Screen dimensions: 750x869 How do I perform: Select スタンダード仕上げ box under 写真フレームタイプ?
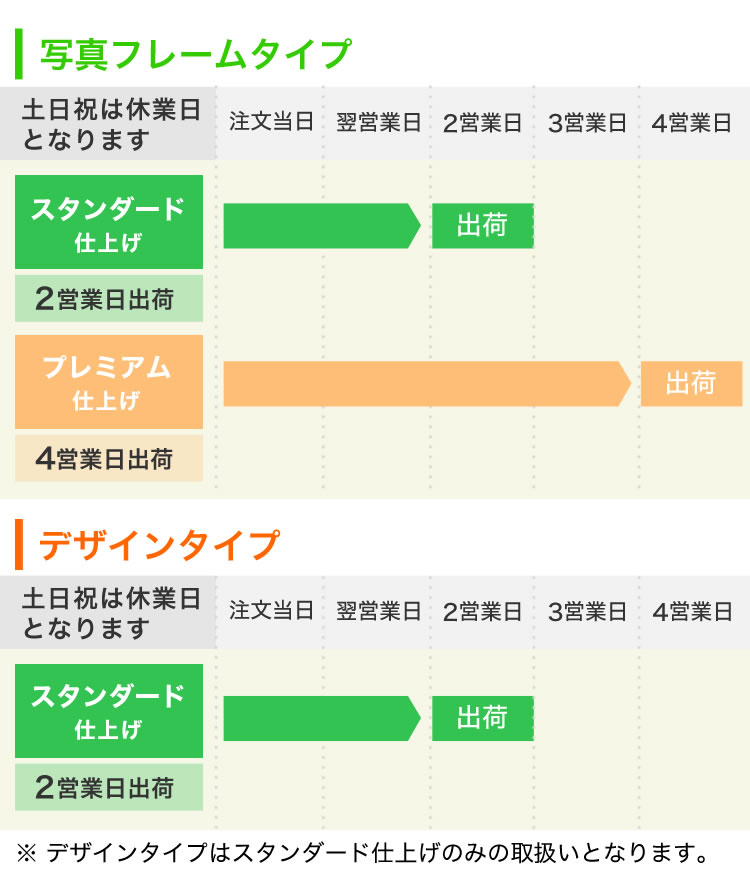coord(109,223)
